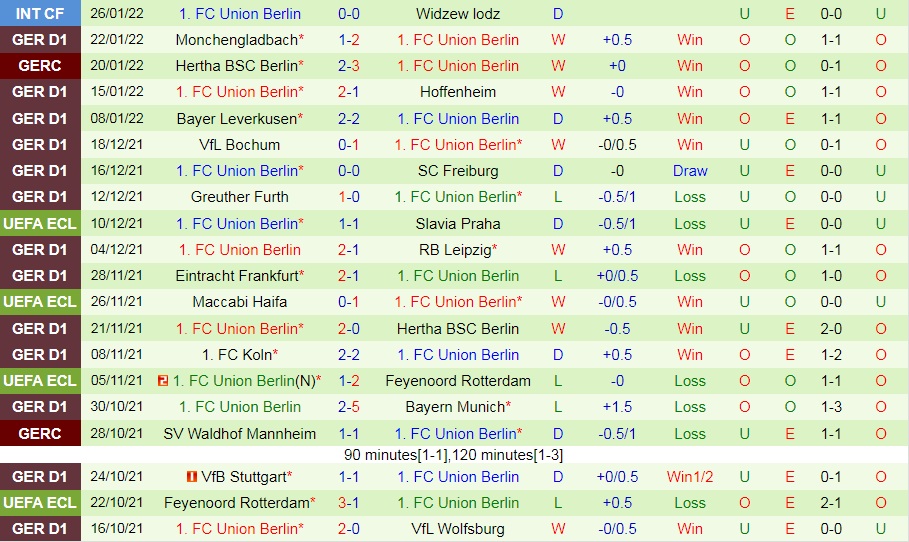Open SC Freiburg team page

[x=457, y=171]
